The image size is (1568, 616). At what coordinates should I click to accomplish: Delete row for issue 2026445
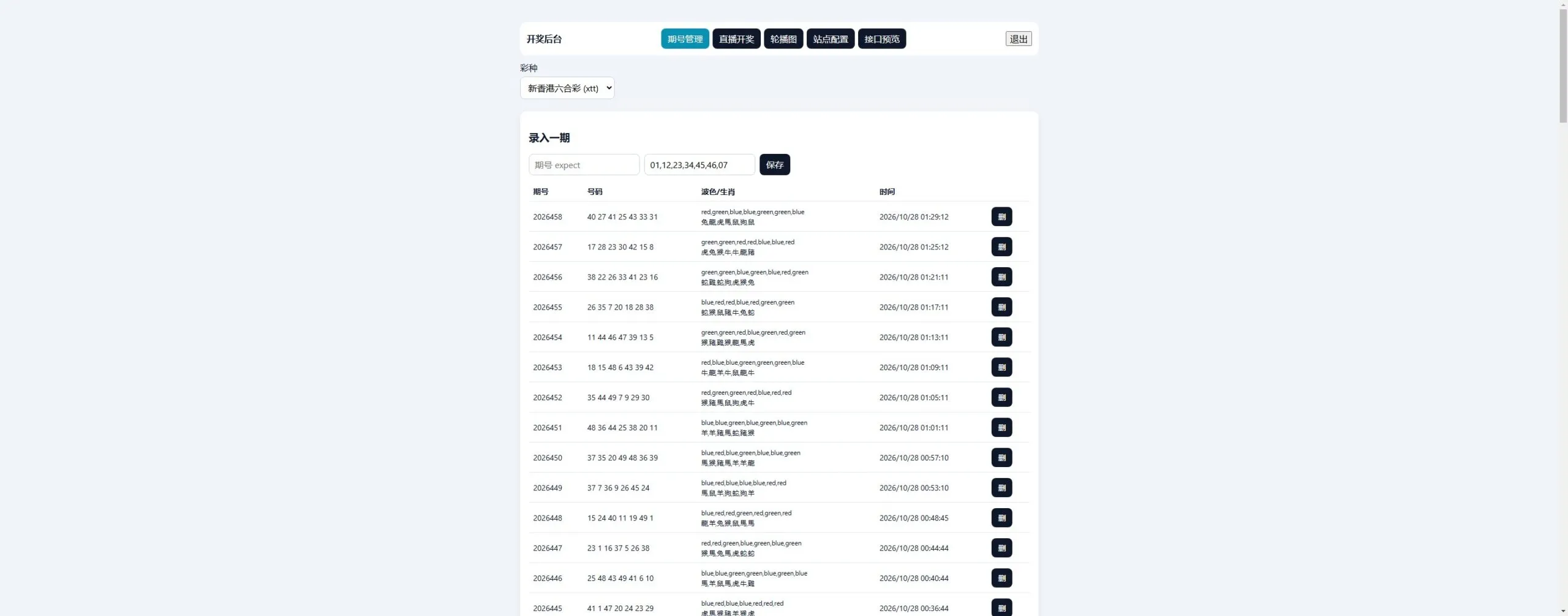(x=1001, y=607)
